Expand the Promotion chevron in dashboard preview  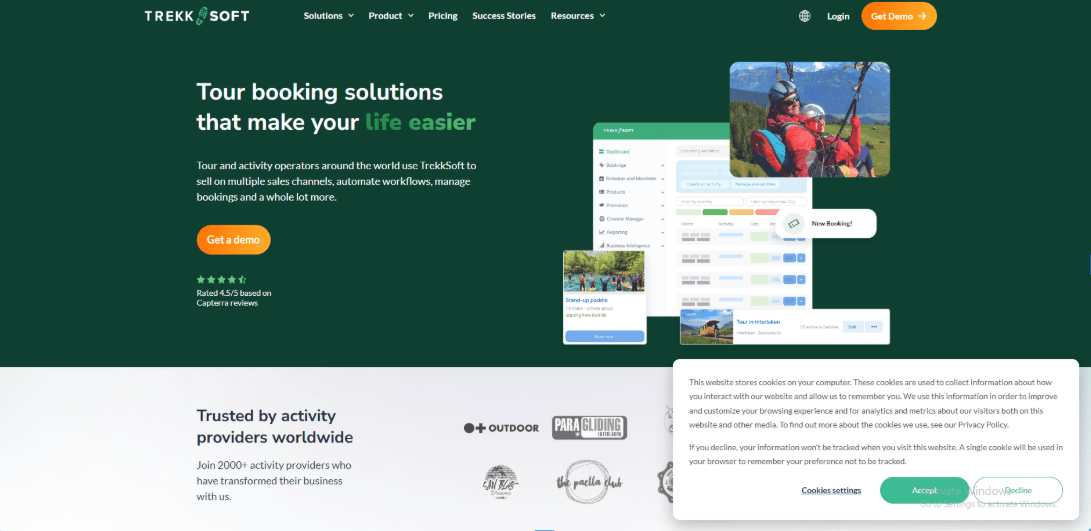point(662,206)
